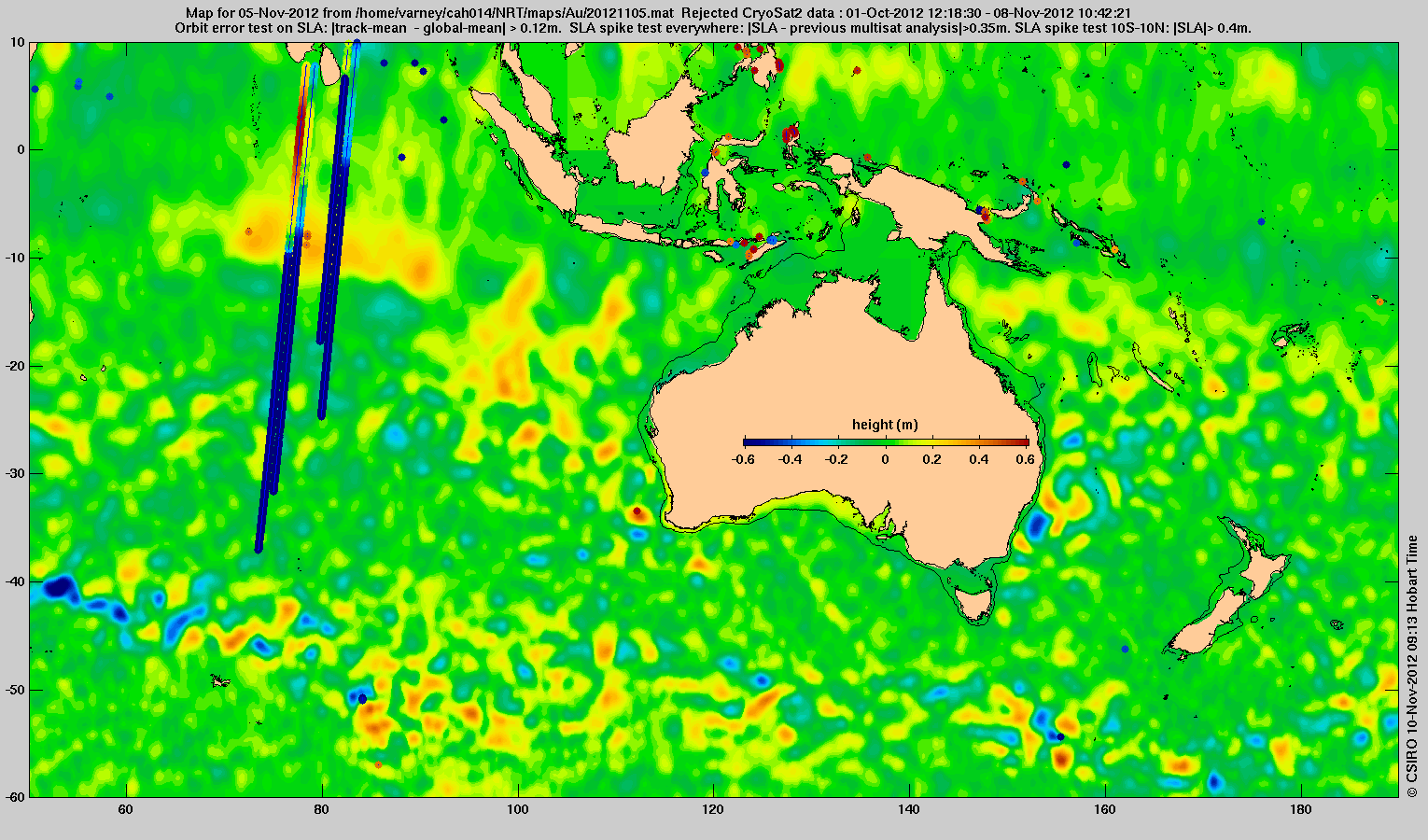Click the x-axis longitude label 140
The image size is (1428, 840).
coord(909,810)
